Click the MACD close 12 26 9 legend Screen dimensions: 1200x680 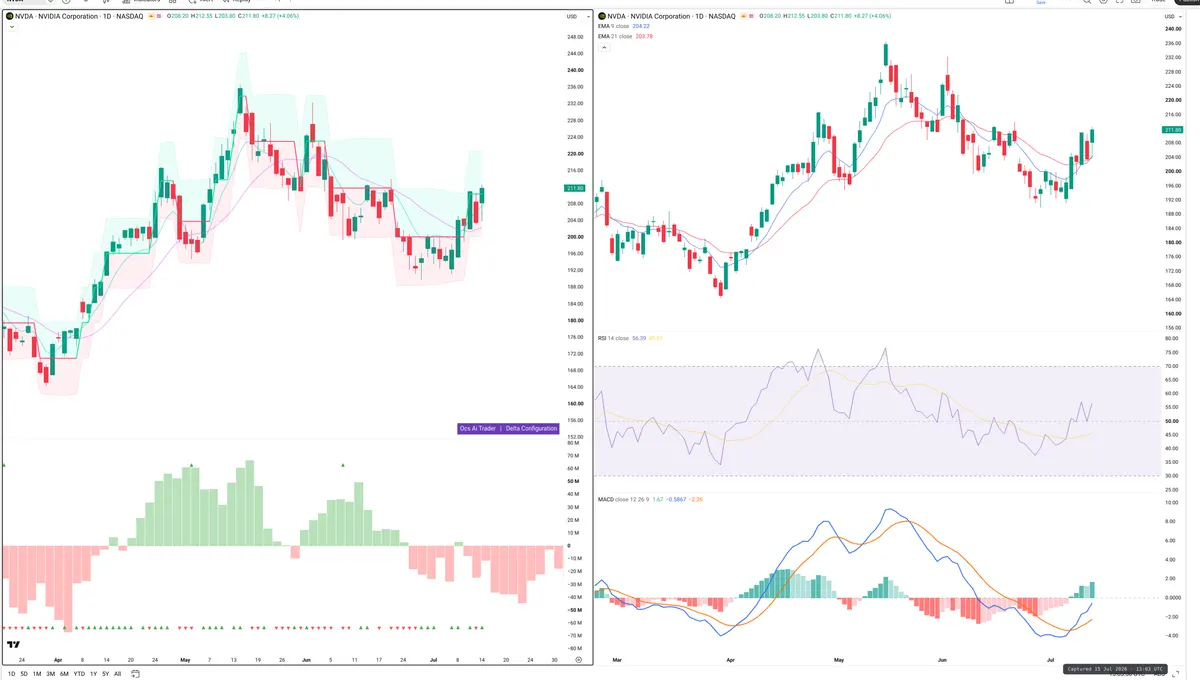tap(623, 499)
